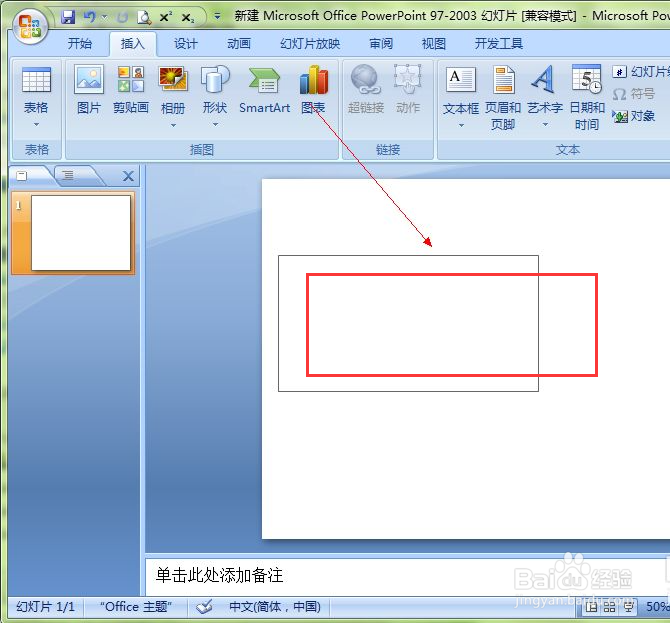
Task: Select slide 1 thumbnail
Action: (81, 233)
